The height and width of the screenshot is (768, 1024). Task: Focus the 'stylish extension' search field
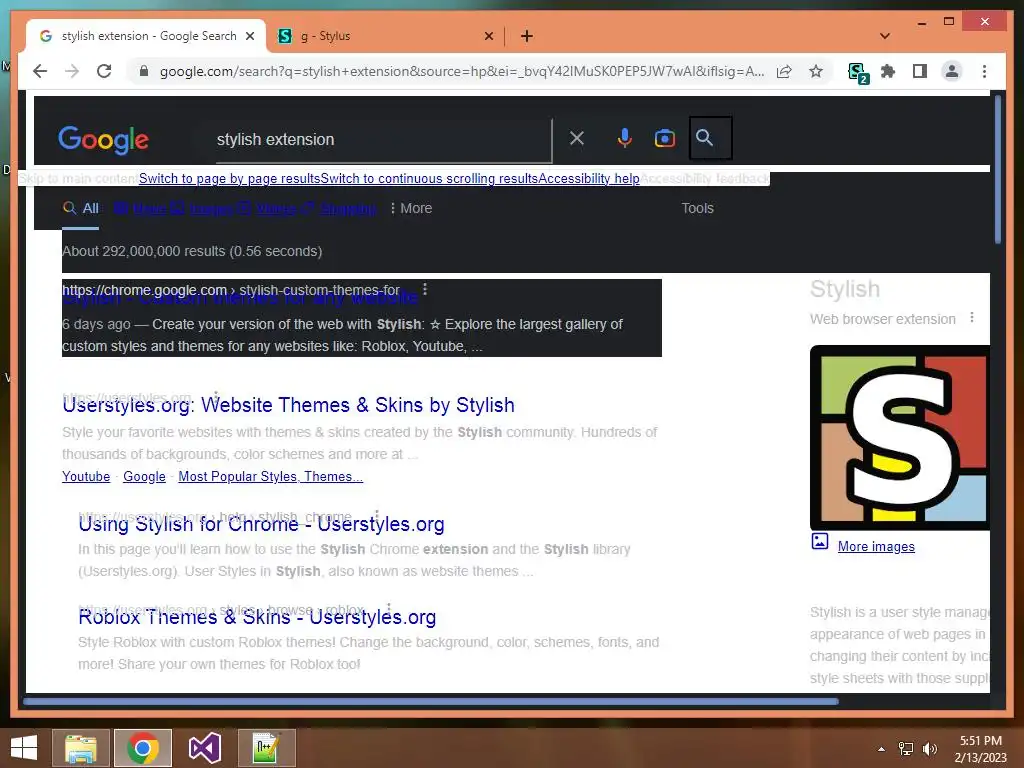pos(384,140)
